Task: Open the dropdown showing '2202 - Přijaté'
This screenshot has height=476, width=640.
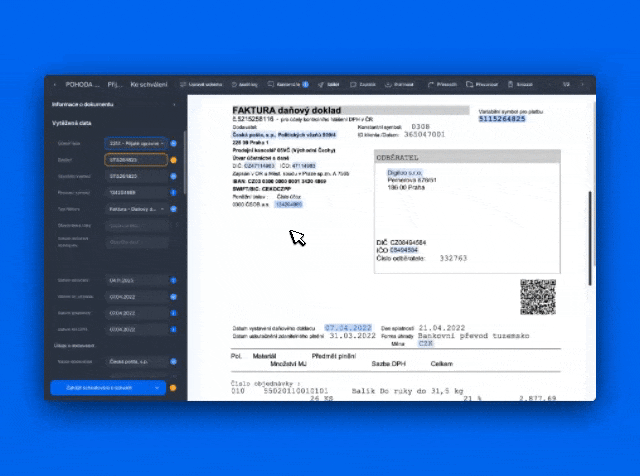Action: coord(136,144)
